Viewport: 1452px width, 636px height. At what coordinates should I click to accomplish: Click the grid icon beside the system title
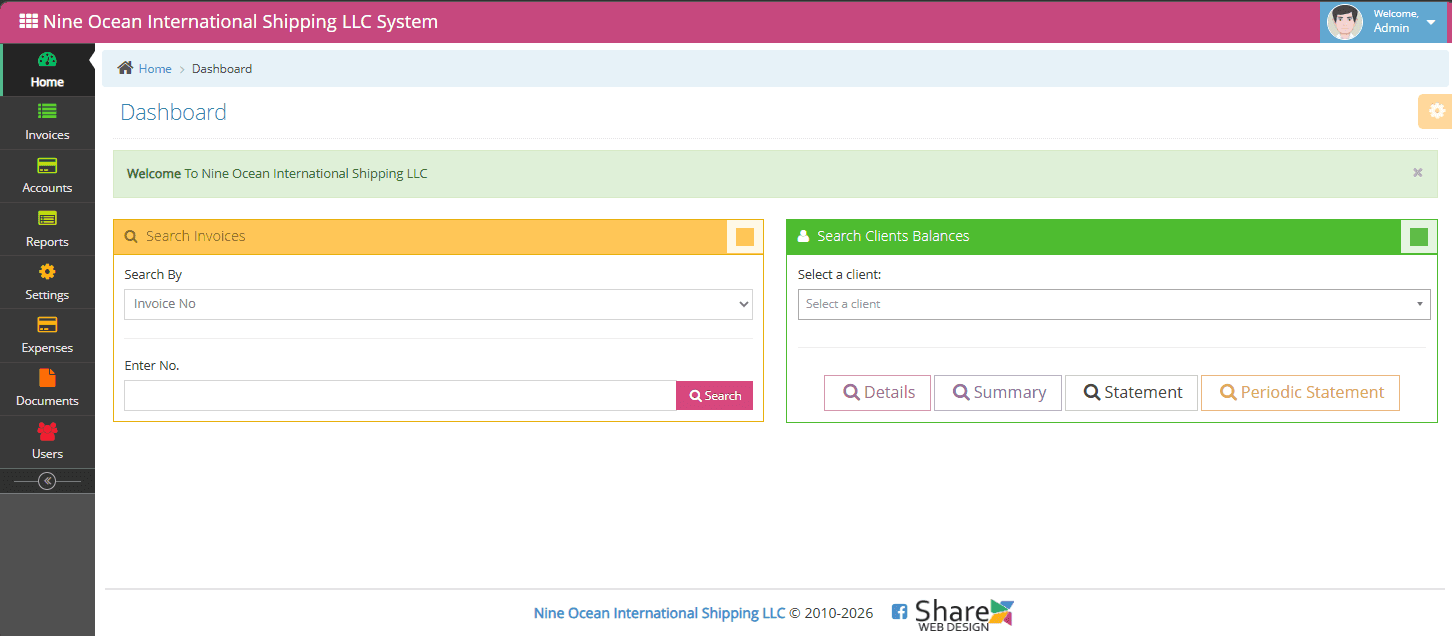pyautogui.click(x=29, y=21)
